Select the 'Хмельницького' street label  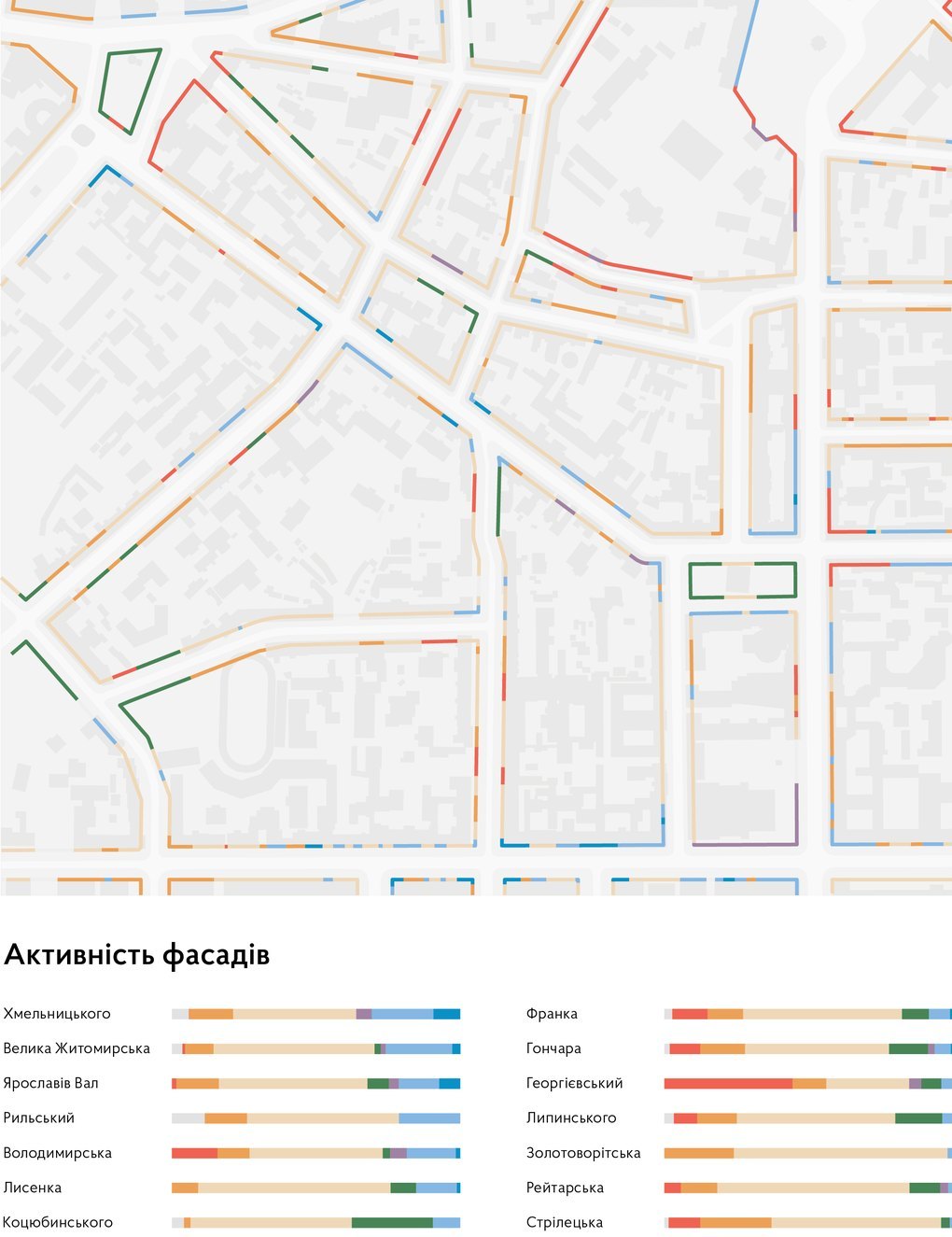click(57, 1014)
